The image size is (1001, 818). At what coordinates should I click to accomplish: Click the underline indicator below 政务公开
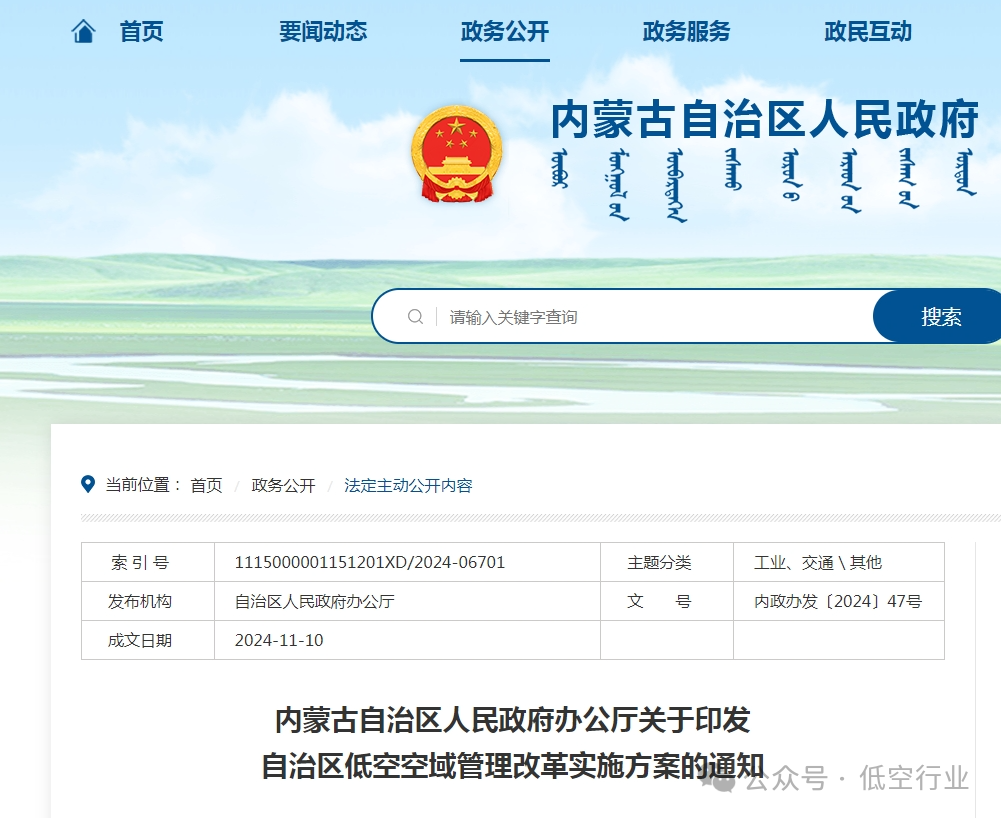[504, 62]
